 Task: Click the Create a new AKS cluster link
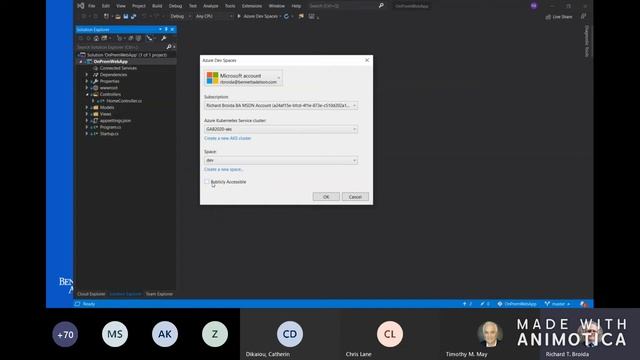pos(227,138)
